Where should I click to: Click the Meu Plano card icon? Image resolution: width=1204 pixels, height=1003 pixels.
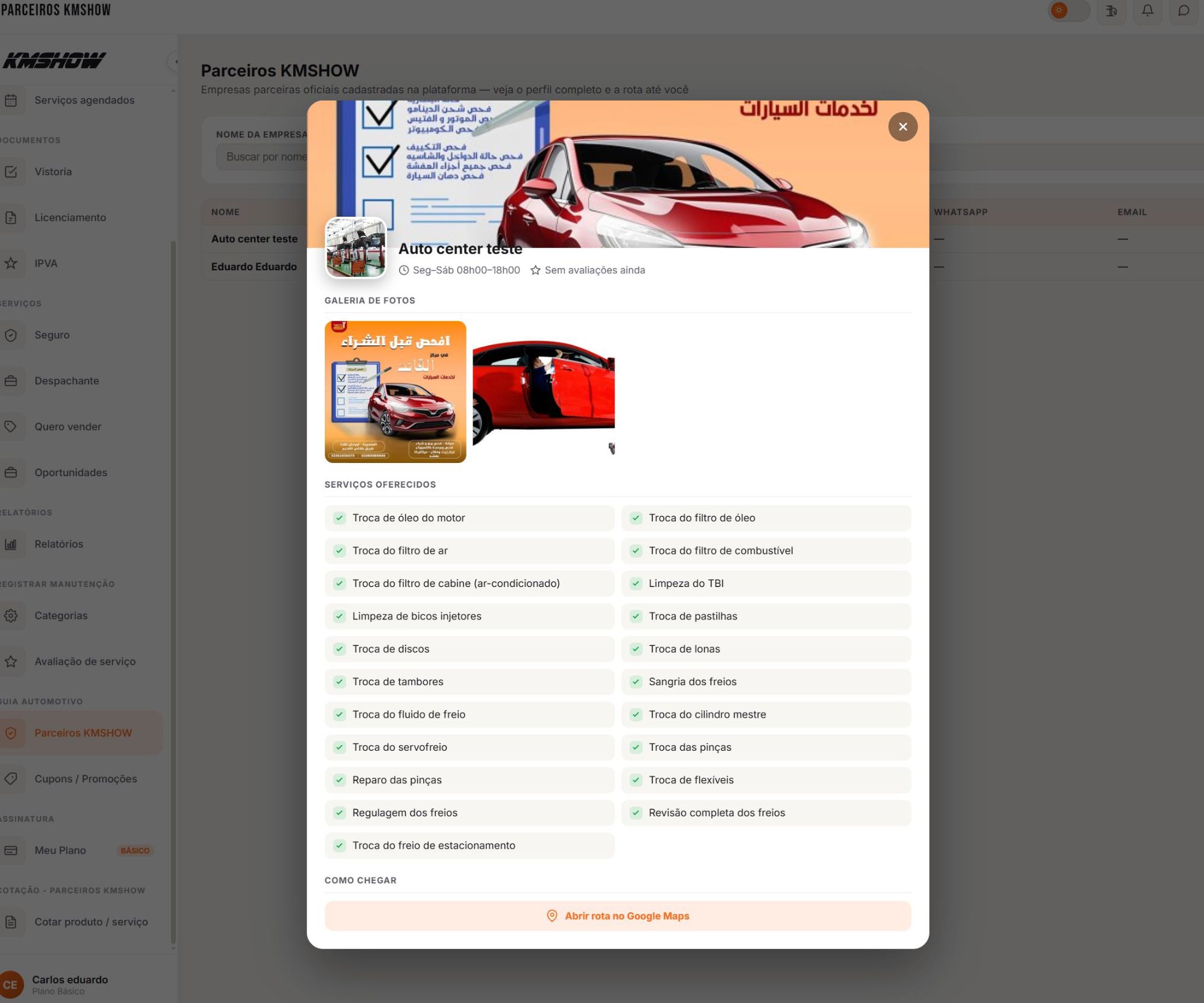11,851
